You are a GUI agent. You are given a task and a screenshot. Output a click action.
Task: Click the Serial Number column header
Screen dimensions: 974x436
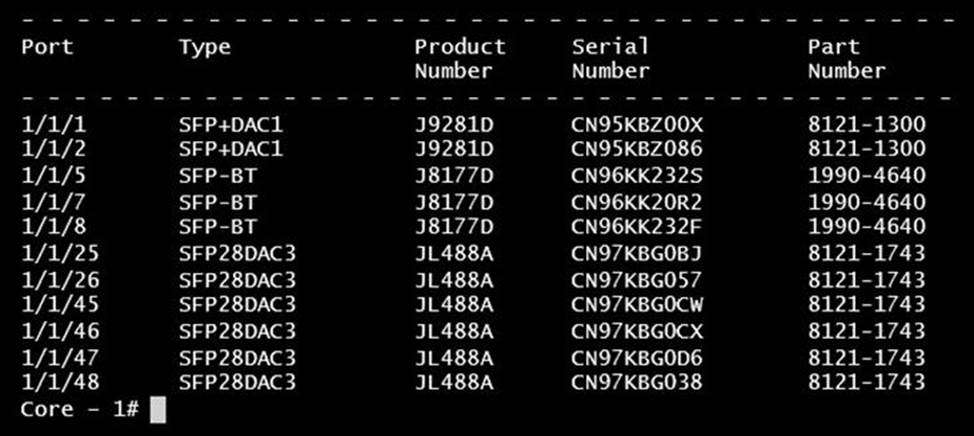tap(611, 59)
